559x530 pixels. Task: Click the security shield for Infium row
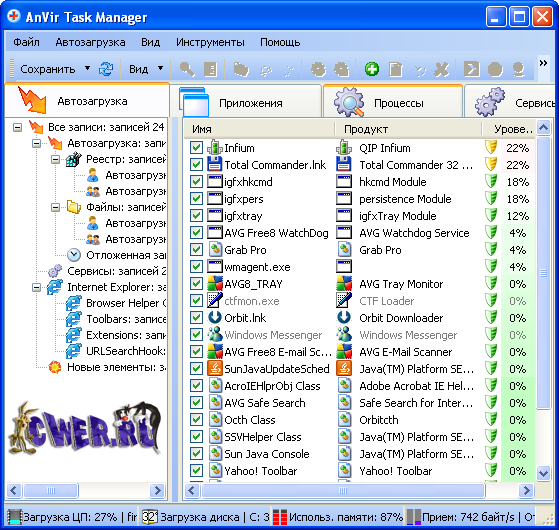491,148
